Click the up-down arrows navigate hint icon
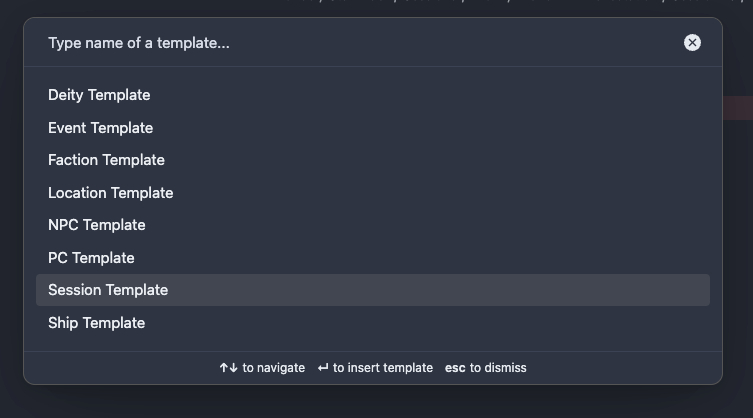The height and width of the screenshot is (418, 753). coord(228,368)
